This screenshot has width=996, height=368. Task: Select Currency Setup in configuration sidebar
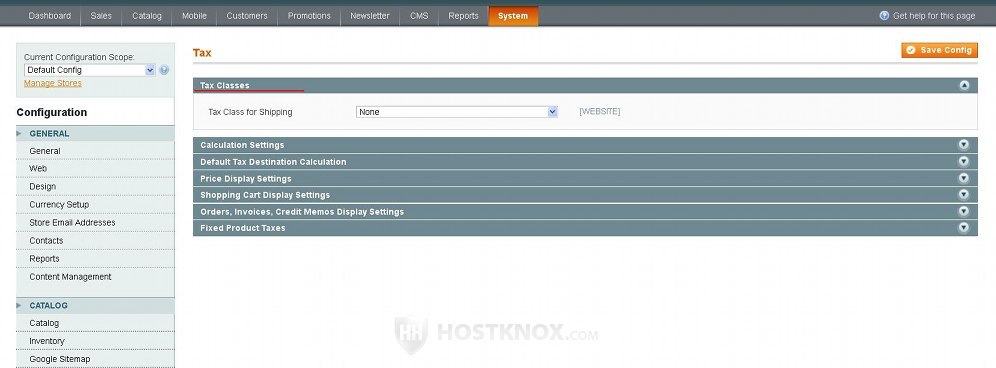(59, 205)
